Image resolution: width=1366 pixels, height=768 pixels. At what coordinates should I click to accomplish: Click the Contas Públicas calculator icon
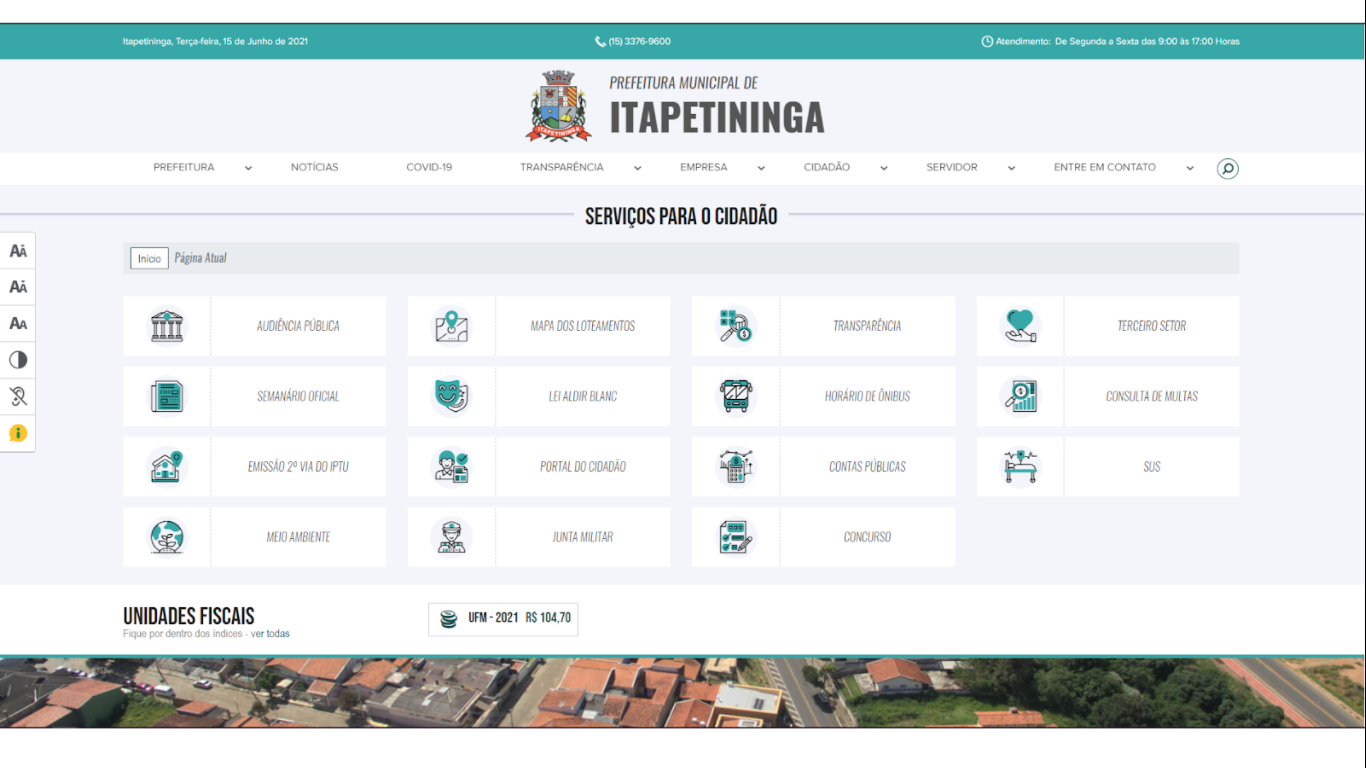(735, 466)
